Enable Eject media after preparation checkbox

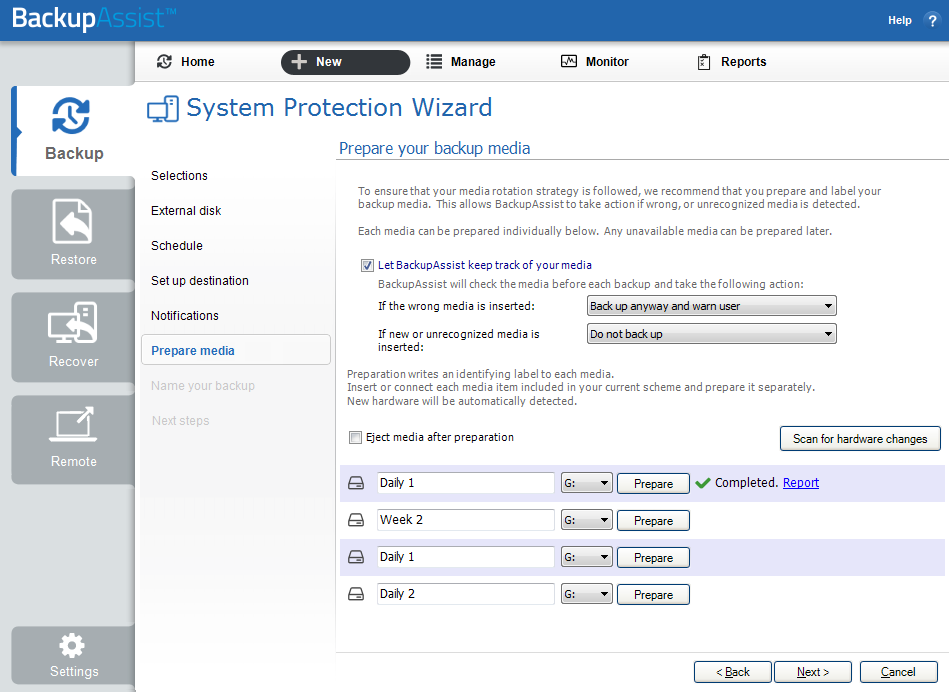355,437
